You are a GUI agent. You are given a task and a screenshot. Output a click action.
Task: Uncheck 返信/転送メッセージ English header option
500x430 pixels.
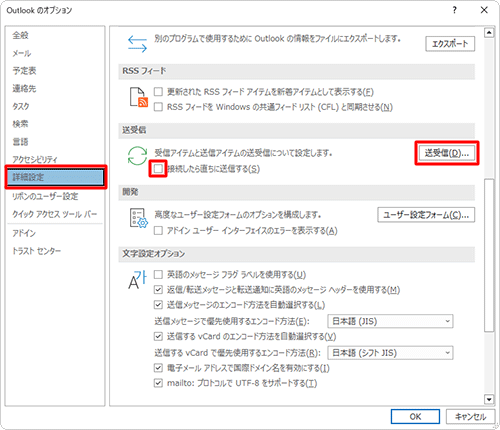click(x=158, y=290)
